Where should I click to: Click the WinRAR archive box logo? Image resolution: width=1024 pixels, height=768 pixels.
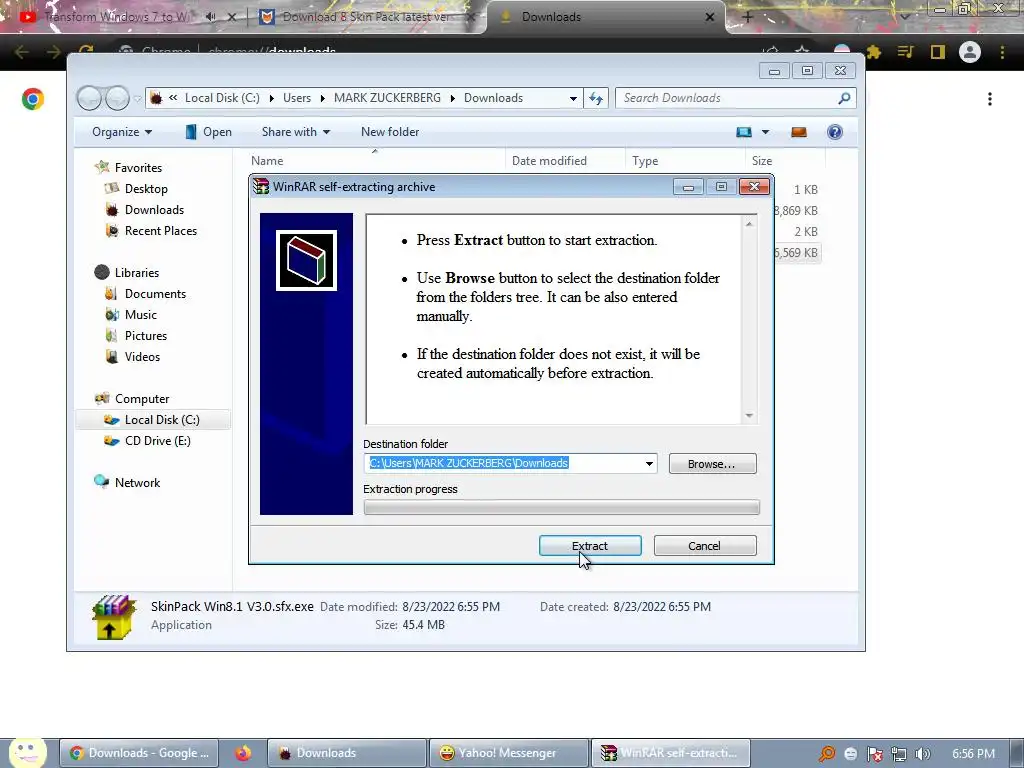[306, 260]
